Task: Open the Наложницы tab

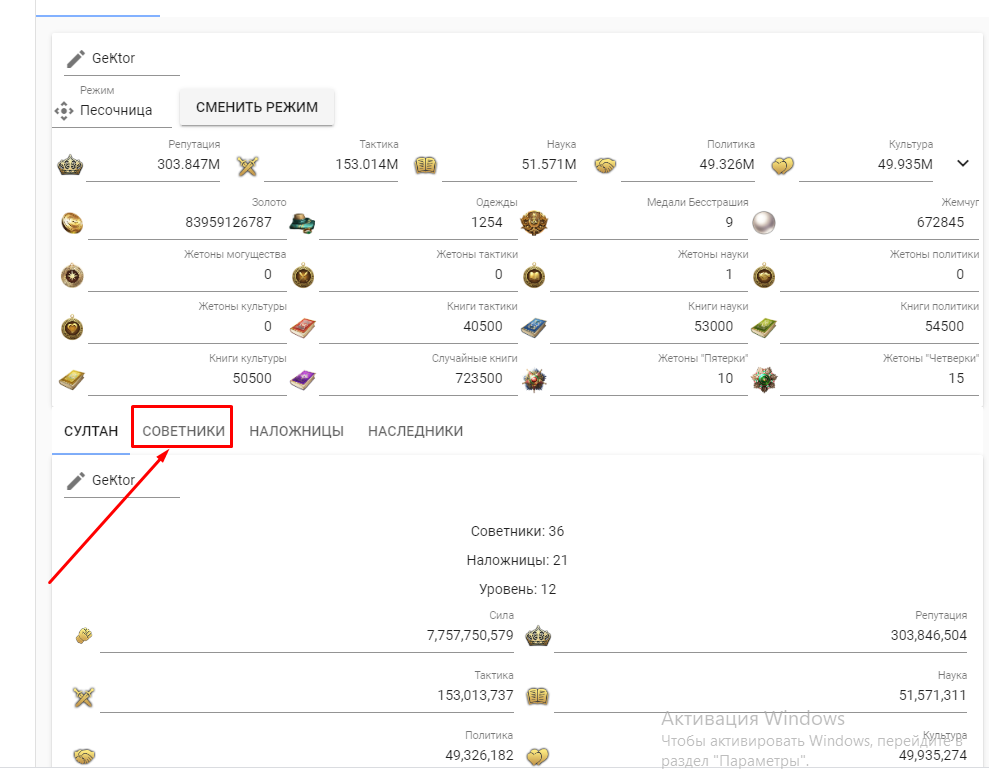Action: [296, 431]
